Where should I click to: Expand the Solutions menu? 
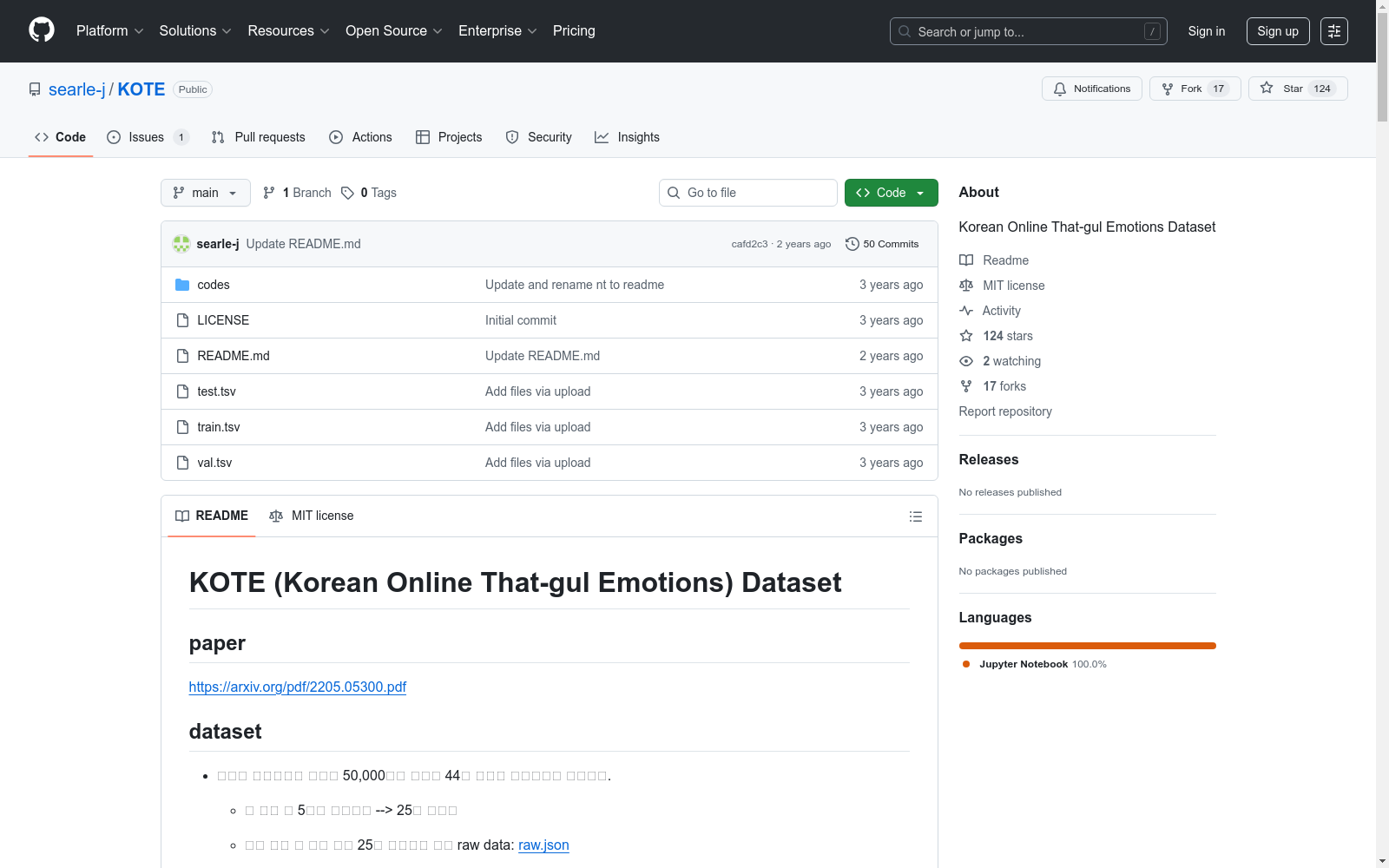pyautogui.click(x=195, y=30)
